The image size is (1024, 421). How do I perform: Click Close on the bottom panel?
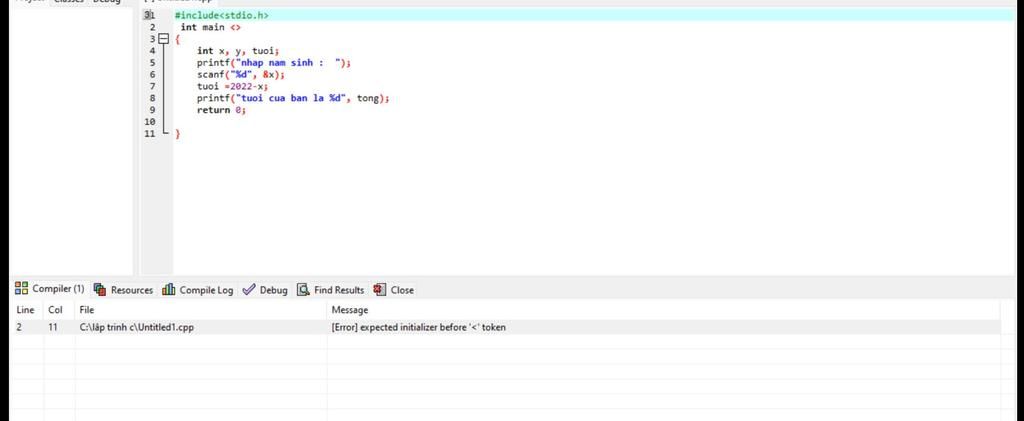point(394,290)
